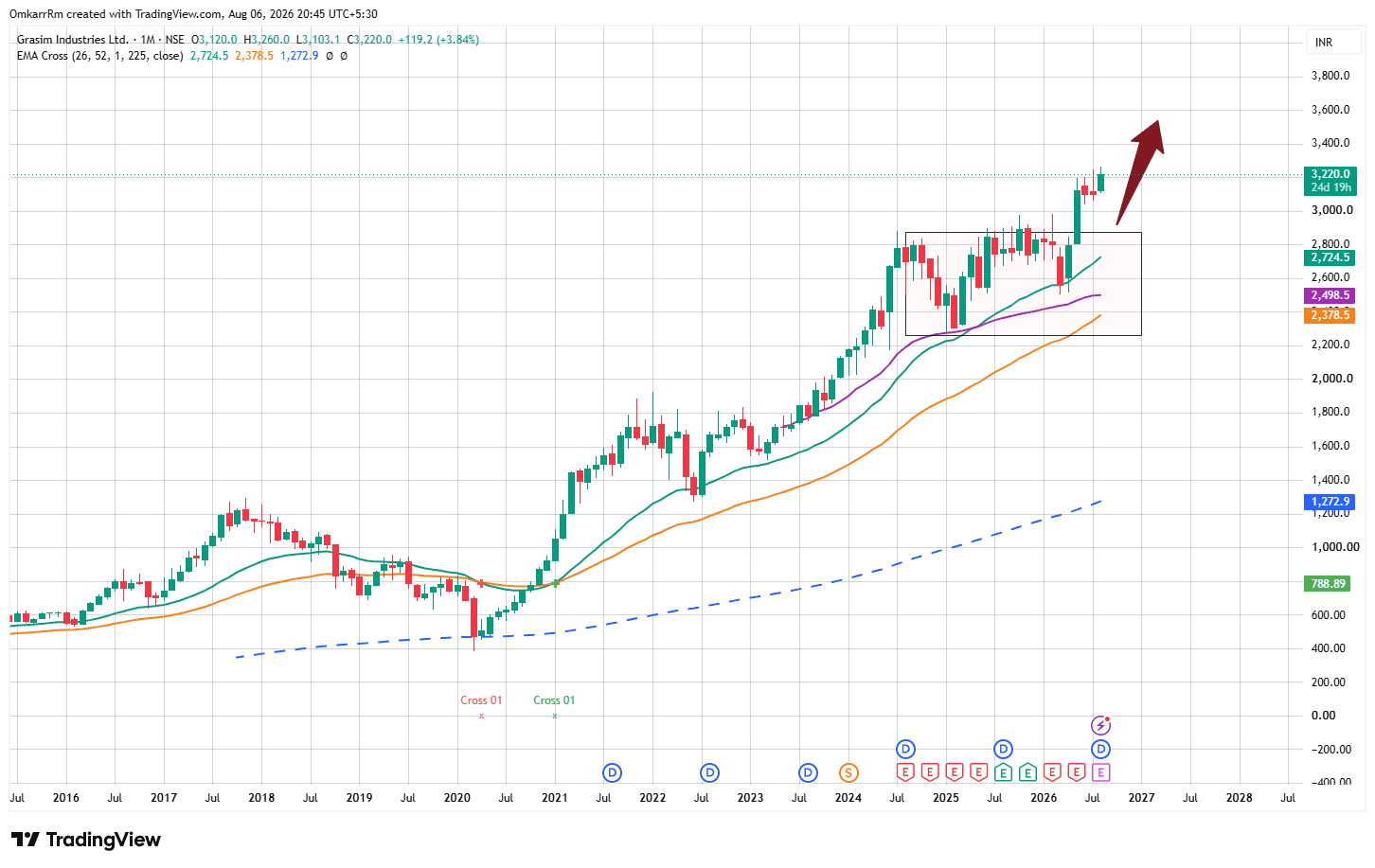Screen dimensions: 1375x868
Task: Click the 2028 label on the time axis
Action: 1239,798
